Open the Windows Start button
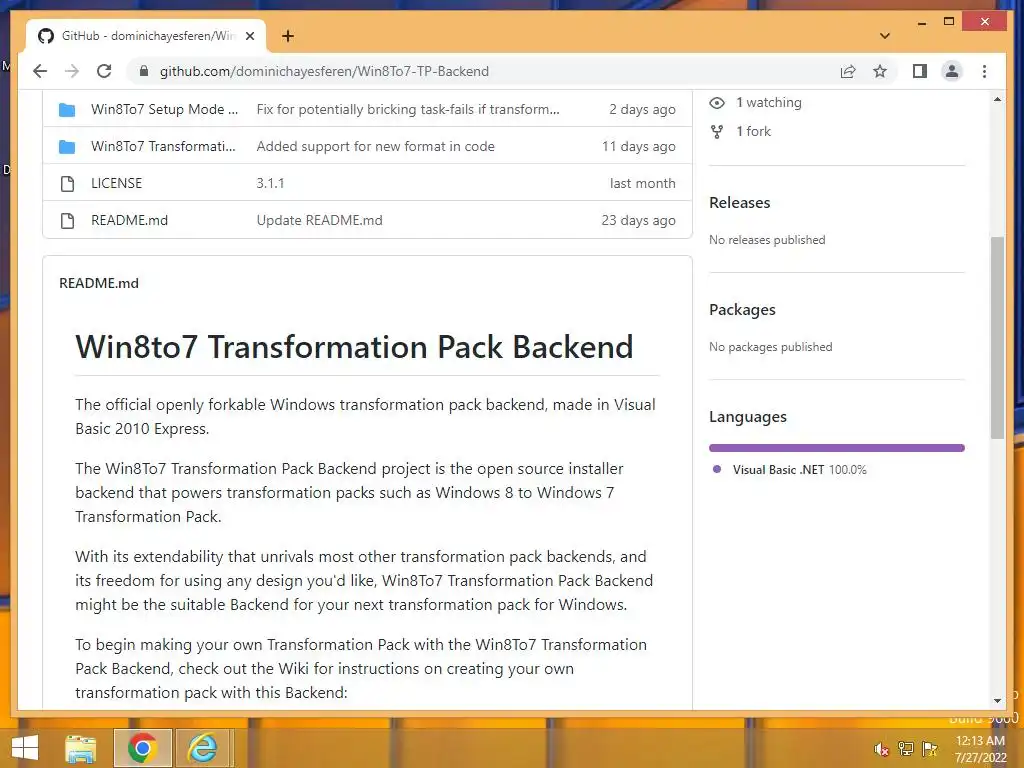Viewport: 1024px width, 768px height. point(25,748)
